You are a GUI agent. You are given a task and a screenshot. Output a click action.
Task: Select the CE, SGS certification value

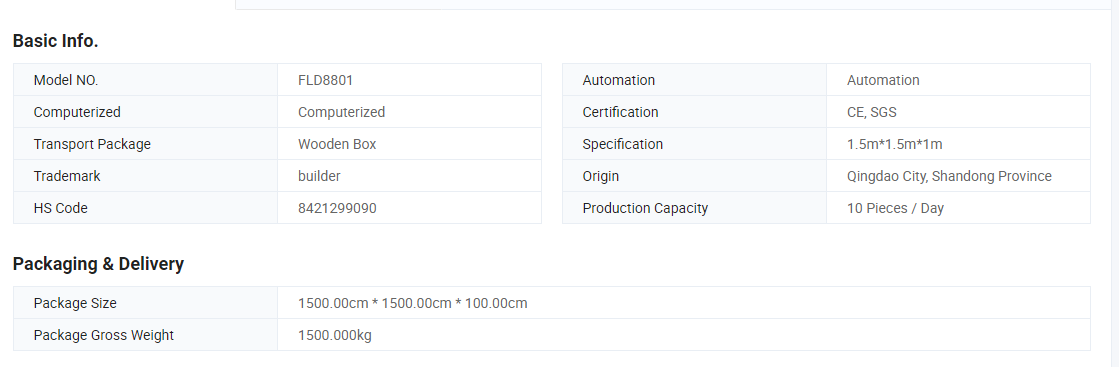click(871, 112)
